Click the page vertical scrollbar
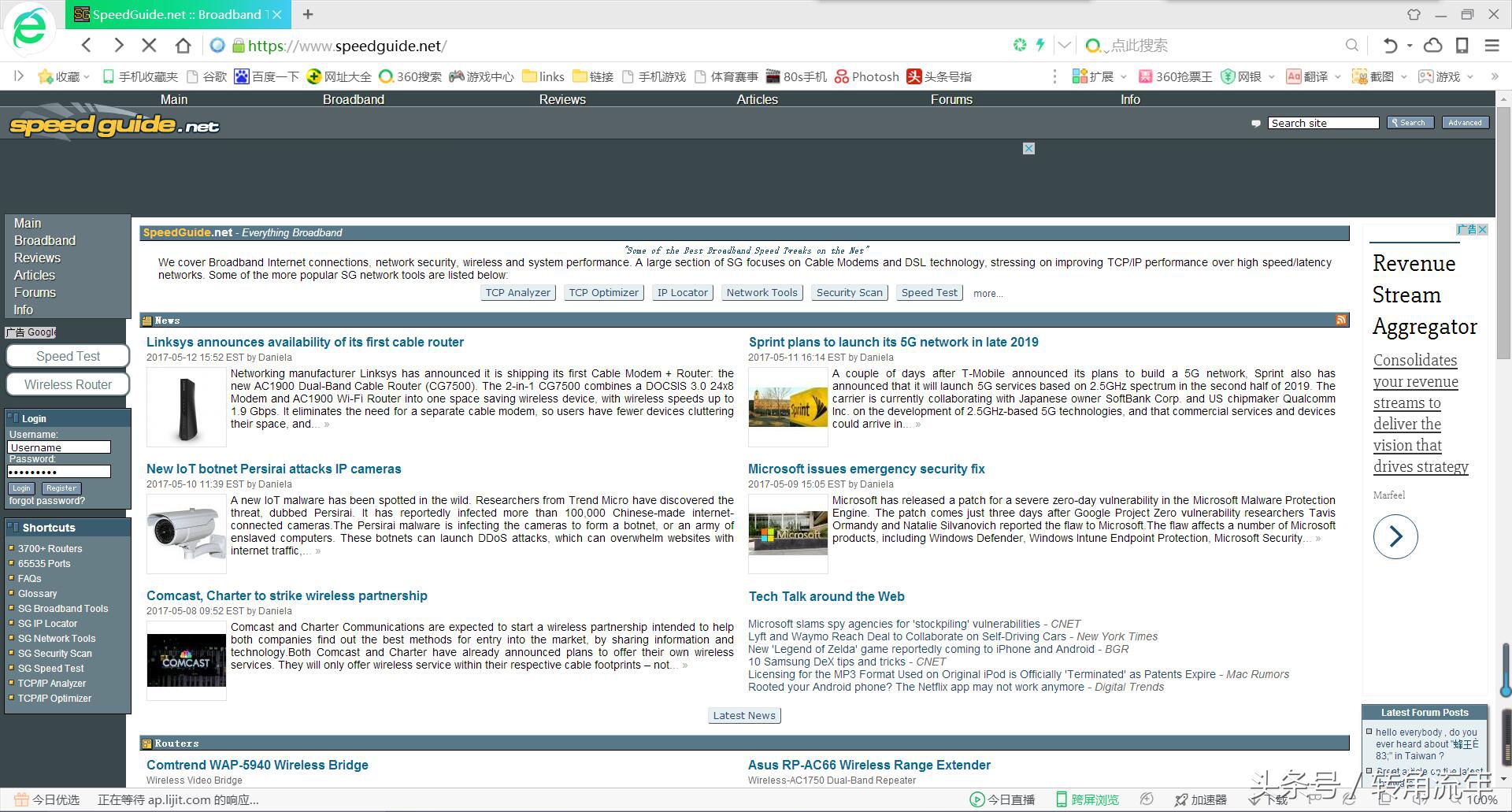Viewport: 1512px width, 812px height. pyautogui.click(x=1503, y=236)
